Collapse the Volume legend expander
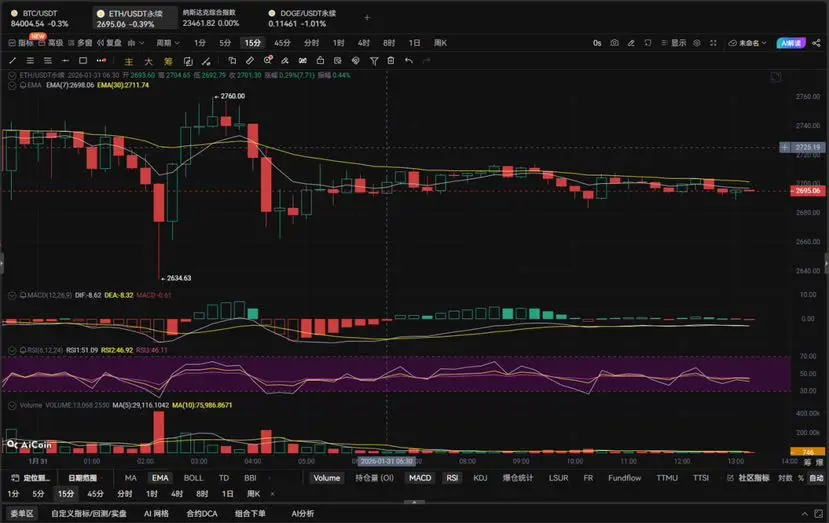 12,405
